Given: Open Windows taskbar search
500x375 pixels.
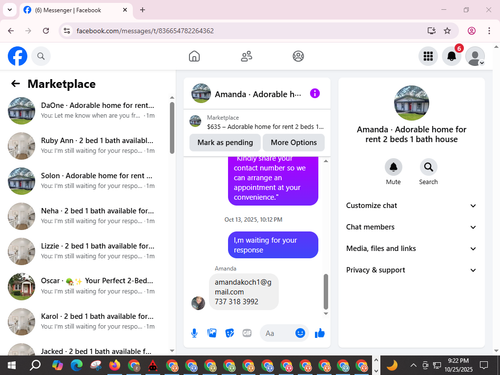Looking at the screenshot, I should click(35, 365).
